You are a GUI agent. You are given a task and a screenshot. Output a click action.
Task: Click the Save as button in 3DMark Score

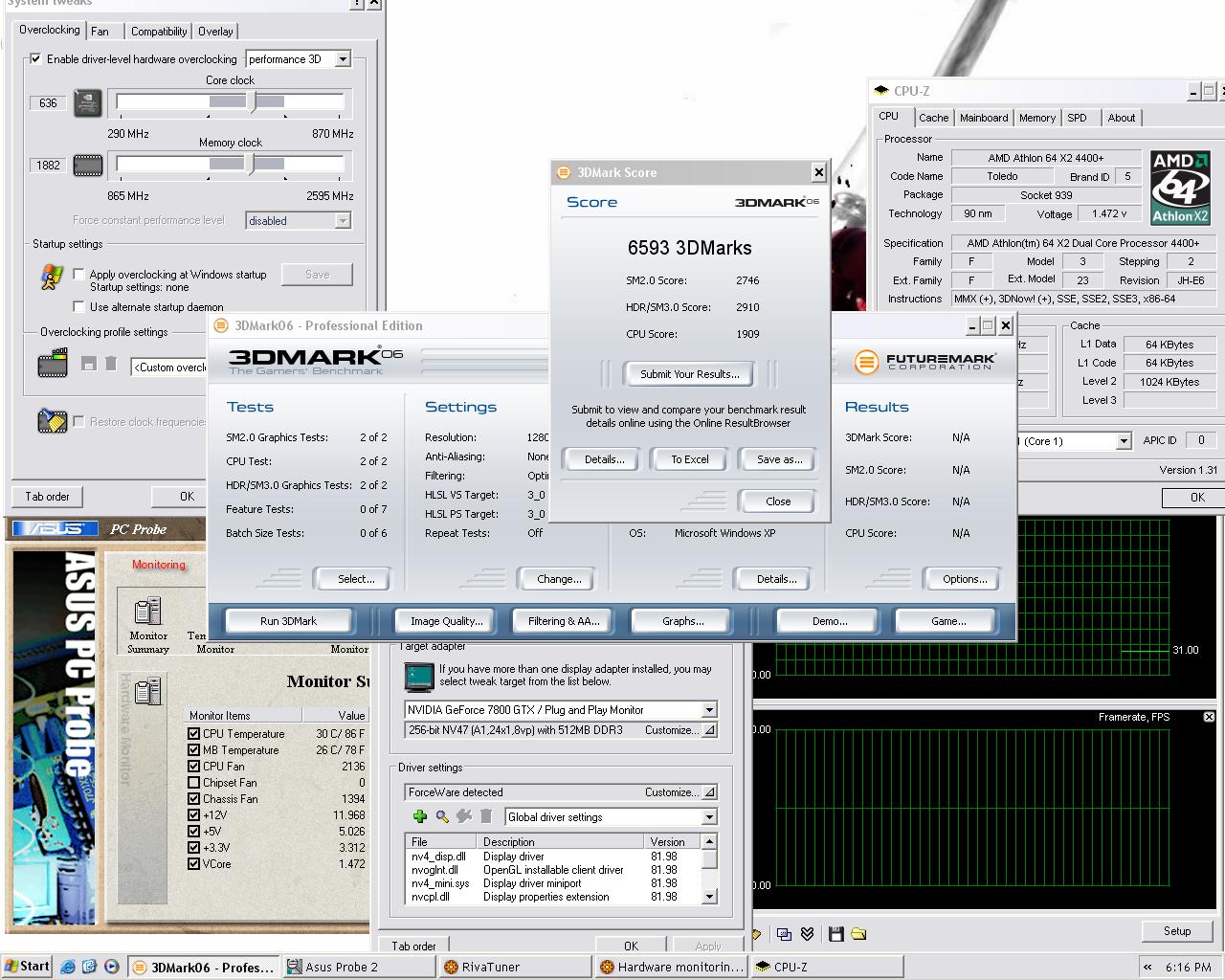779,459
